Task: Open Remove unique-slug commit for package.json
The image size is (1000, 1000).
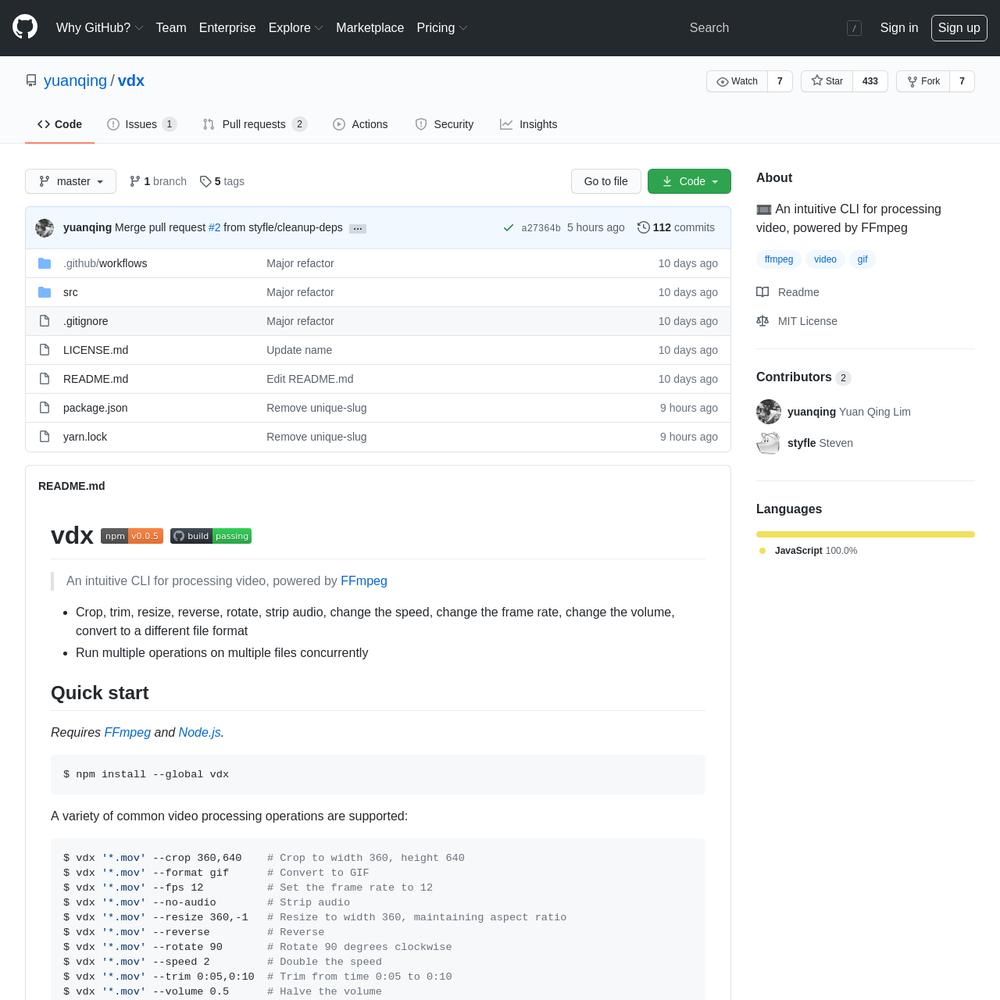Action: tap(316, 408)
